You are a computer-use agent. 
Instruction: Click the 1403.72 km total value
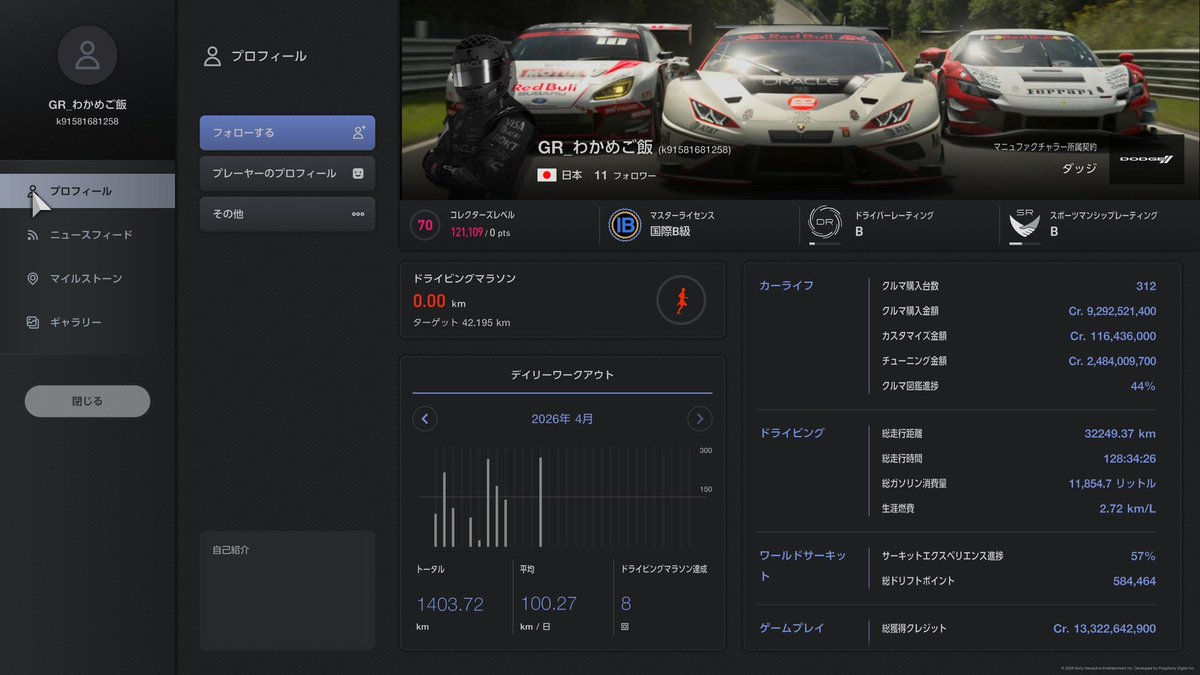point(450,603)
